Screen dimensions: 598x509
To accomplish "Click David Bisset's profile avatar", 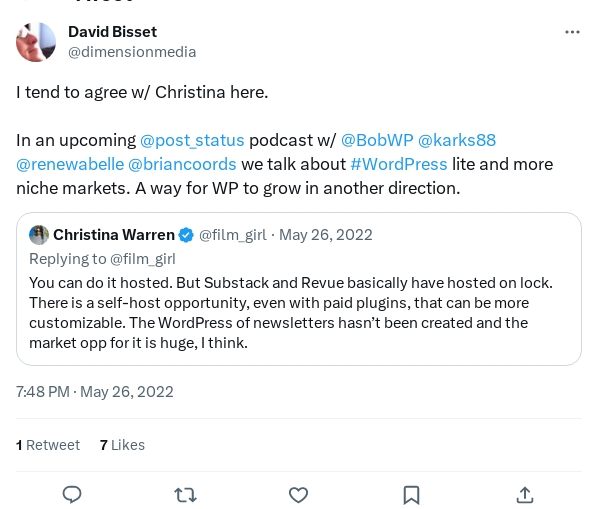I will tap(36, 42).
